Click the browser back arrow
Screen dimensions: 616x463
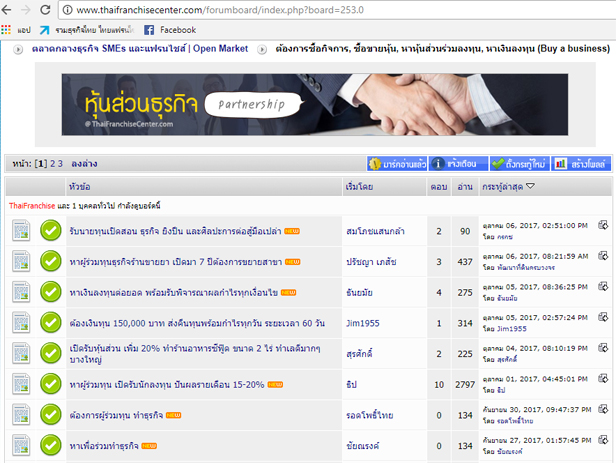point(7,10)
